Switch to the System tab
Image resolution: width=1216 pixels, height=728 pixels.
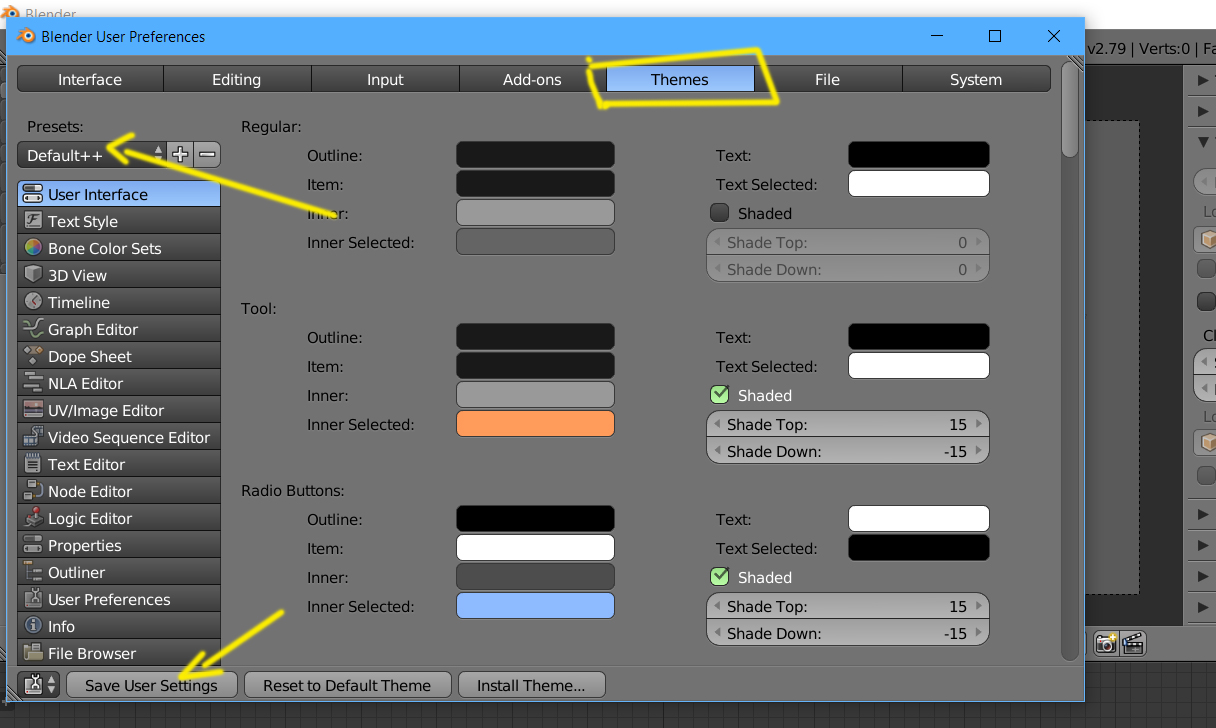click(x=976, y=79)
